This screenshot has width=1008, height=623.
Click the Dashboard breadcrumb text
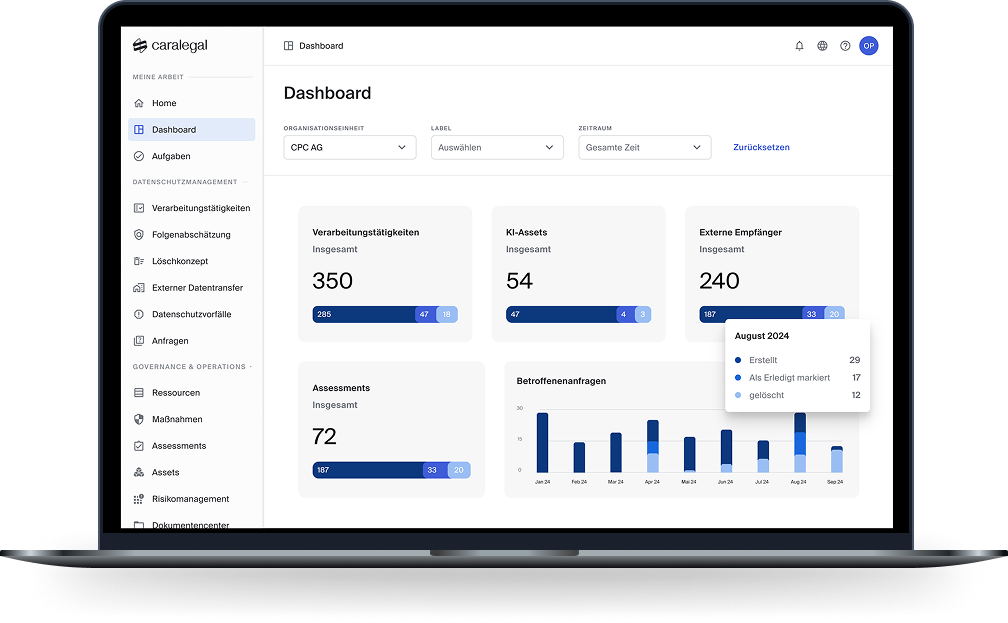click(x=321, y=46)
